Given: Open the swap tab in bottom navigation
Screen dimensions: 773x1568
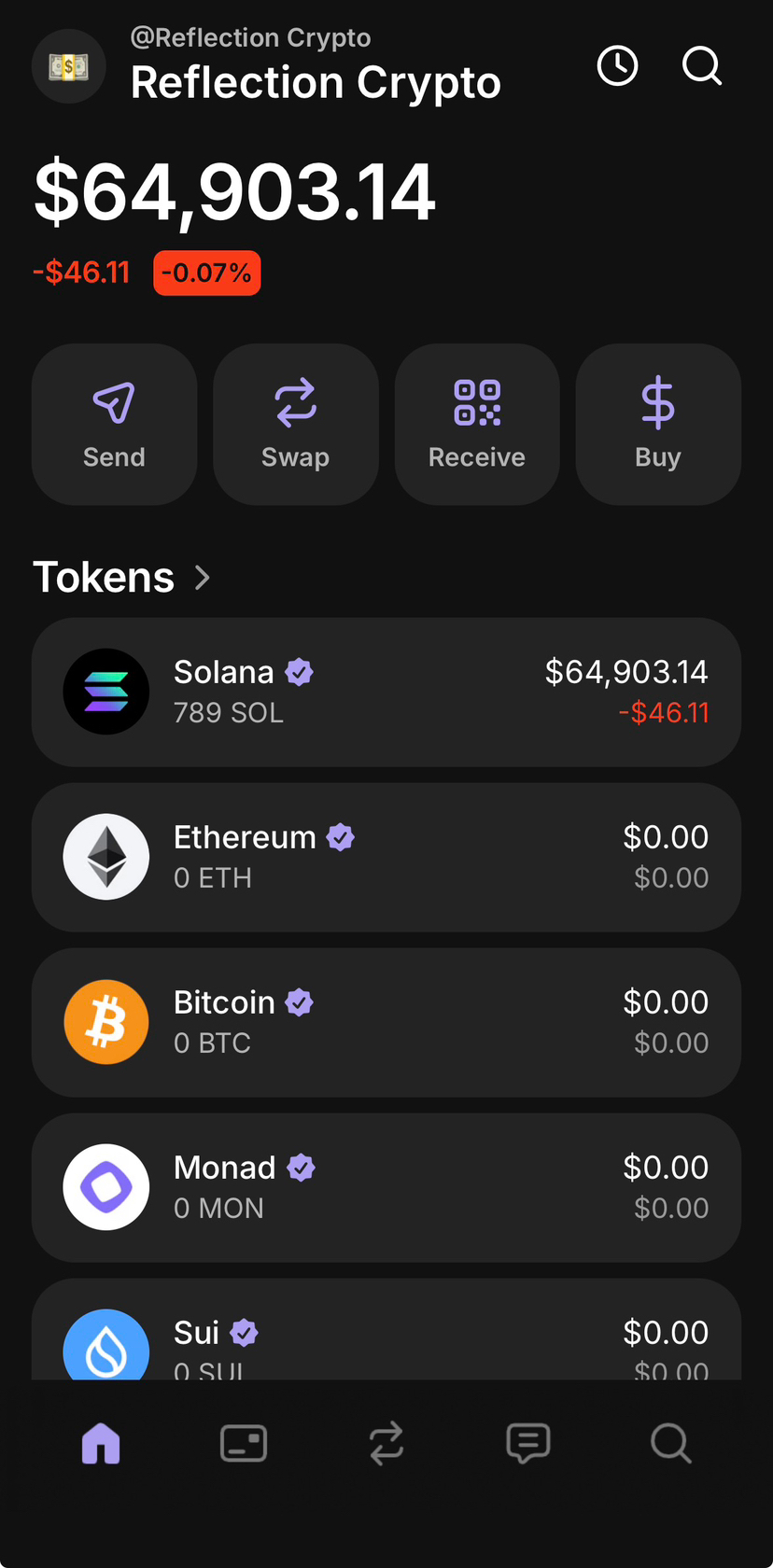Looking at the screenshot, I should tap(386, 1443).
